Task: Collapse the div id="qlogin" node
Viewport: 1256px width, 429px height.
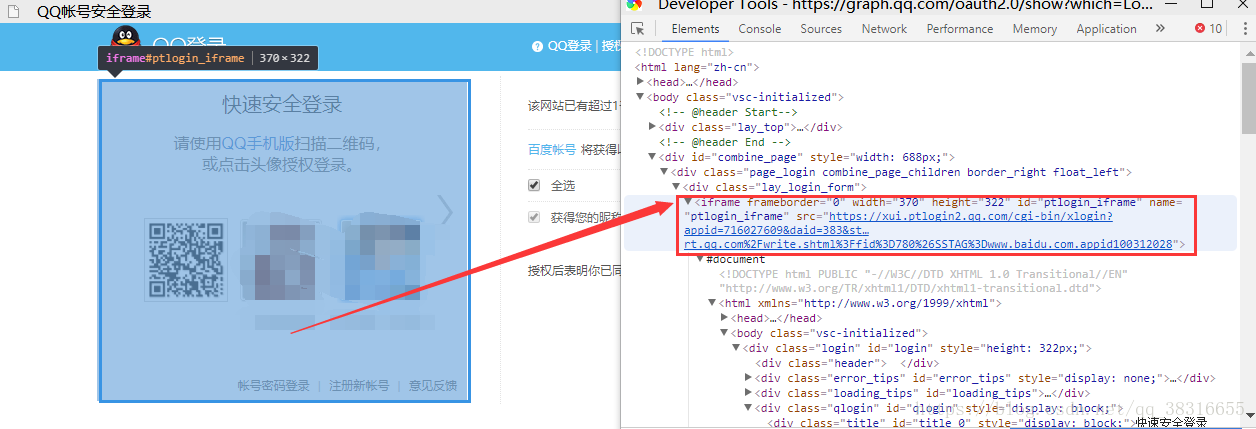Action: [748, 408]
